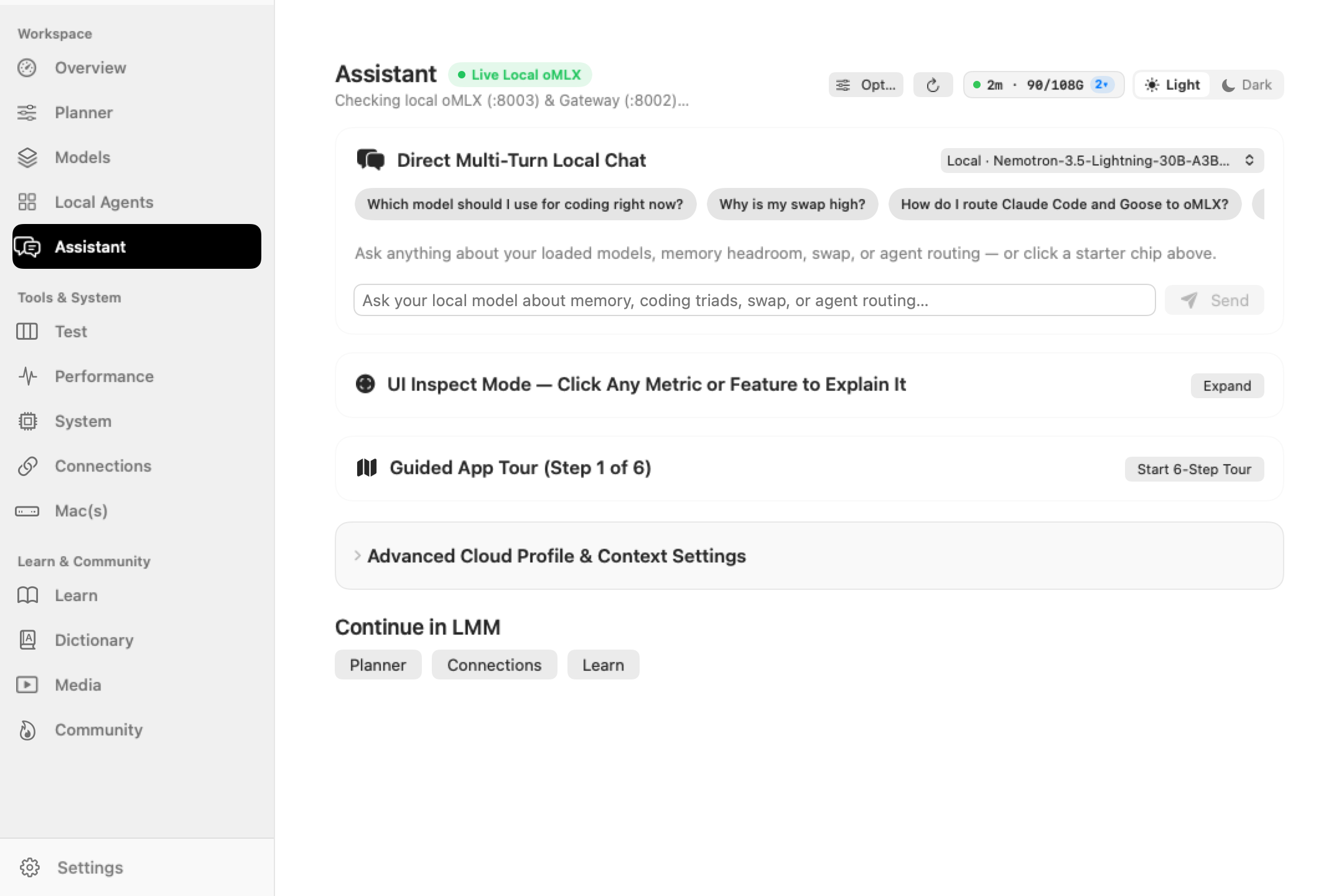The height and width of the screenshot is (896, 1344).
Task: Click the Models layers icon
Action: [27, 157]
